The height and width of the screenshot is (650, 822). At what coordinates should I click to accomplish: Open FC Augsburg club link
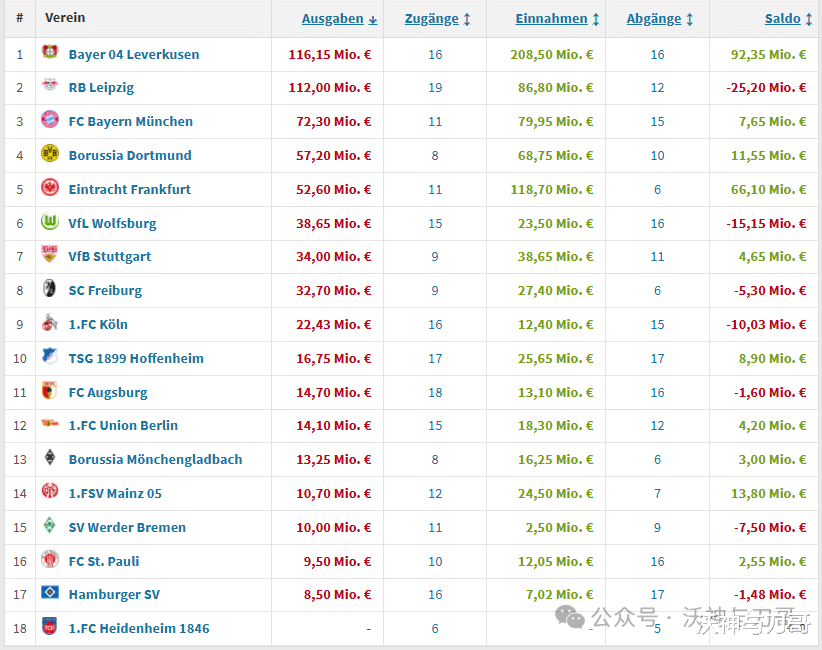pyautogui.click(x=108, y=393)
